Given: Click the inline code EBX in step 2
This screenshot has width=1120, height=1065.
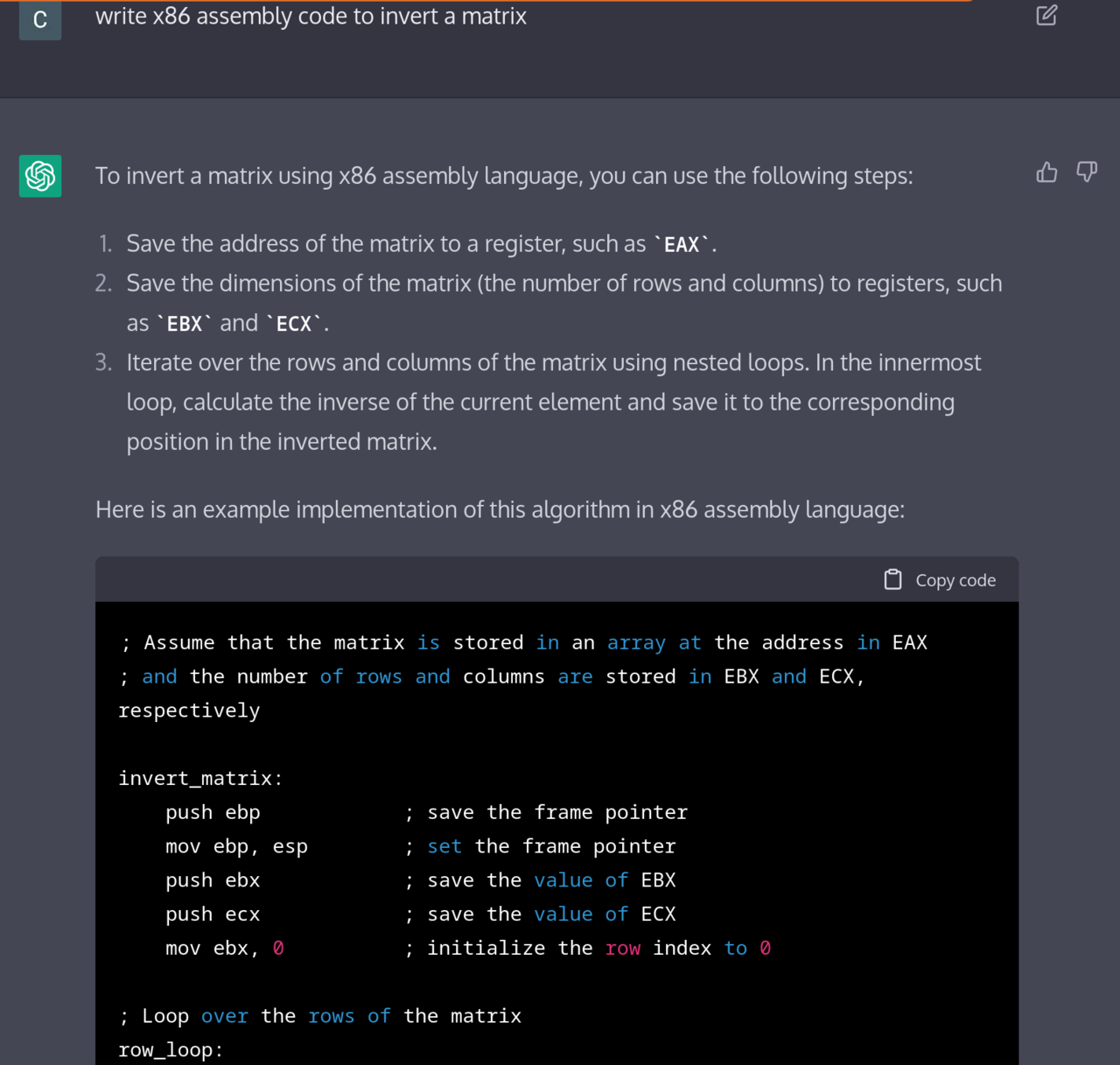Looking at the screenshot, I should tap(185, 324).
